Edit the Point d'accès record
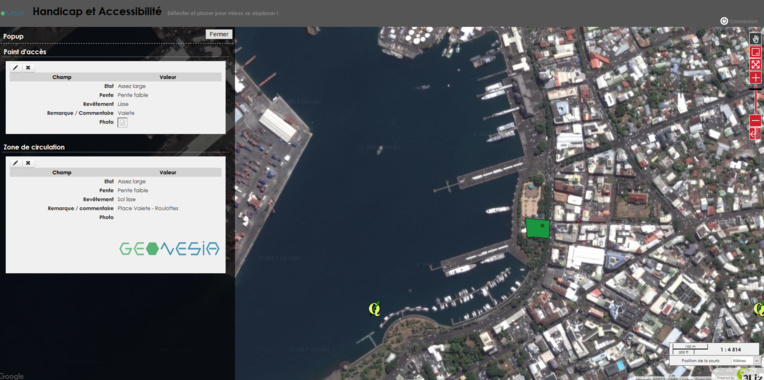This screenshot has width=764, height=380. [16, 68]
